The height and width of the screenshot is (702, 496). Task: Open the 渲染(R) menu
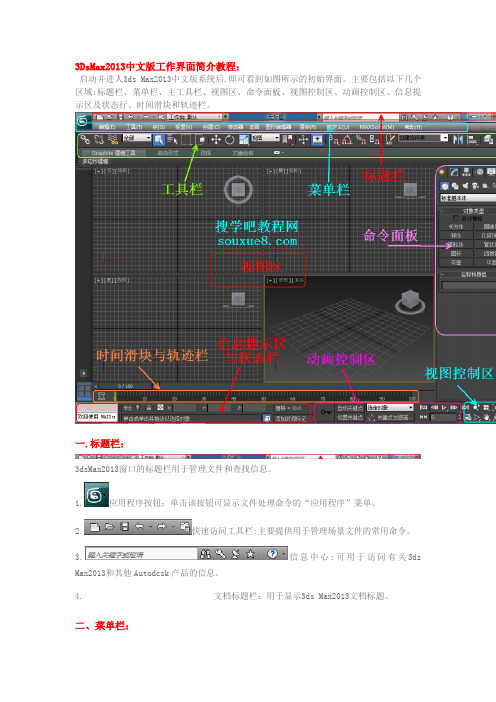click(x=308, y=127)
